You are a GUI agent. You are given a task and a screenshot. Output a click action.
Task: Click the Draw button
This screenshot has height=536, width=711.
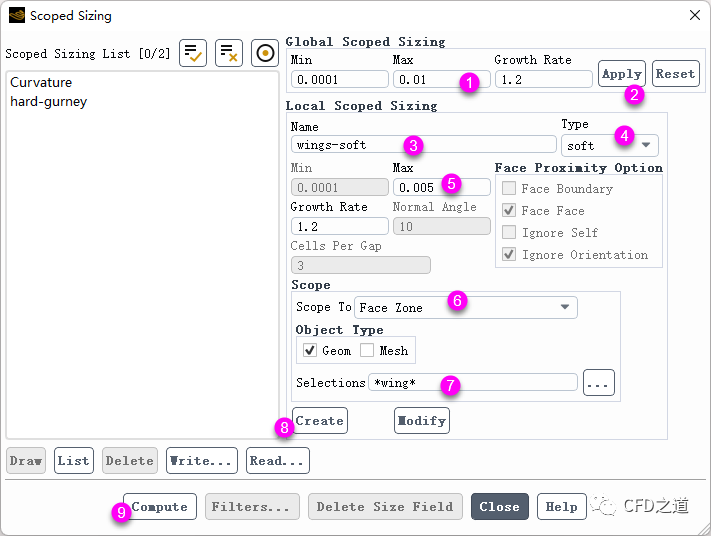(x=26, y=460)
